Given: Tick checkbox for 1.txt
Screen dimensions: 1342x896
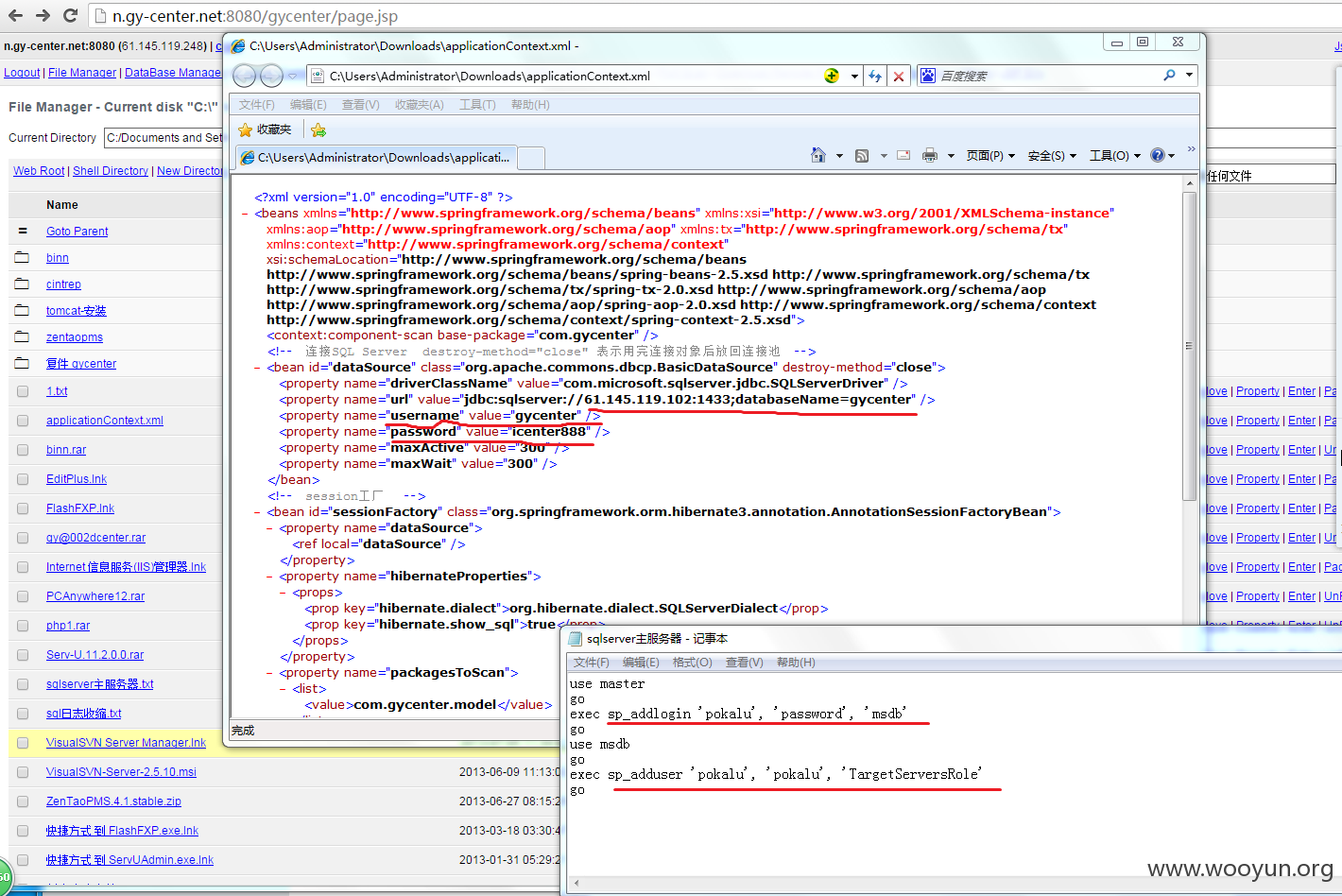Looking at the screenshot, I should 23,391.
